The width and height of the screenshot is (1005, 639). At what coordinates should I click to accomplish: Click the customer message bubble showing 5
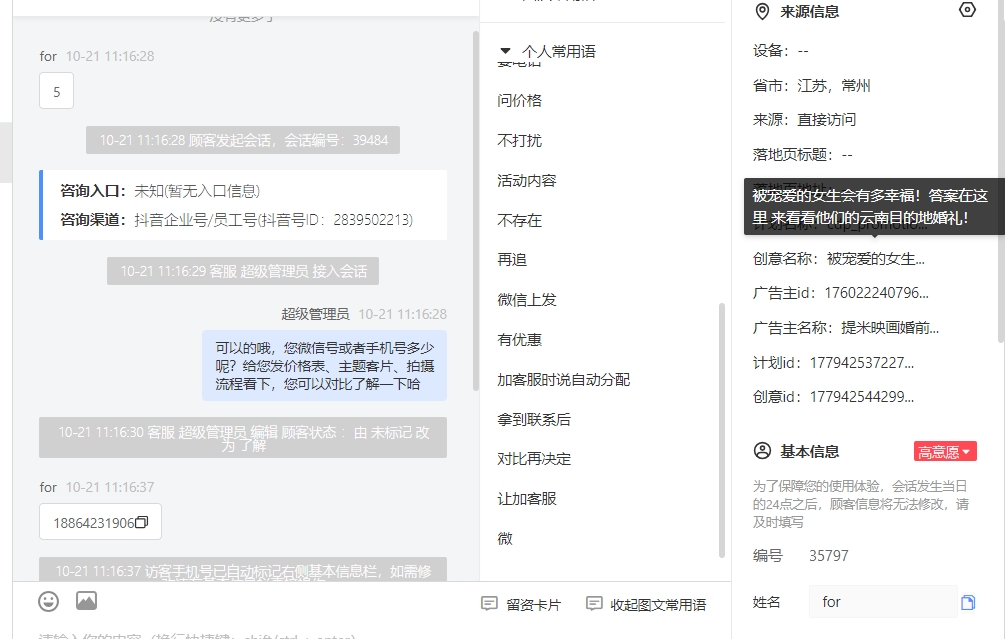point(56,91)
